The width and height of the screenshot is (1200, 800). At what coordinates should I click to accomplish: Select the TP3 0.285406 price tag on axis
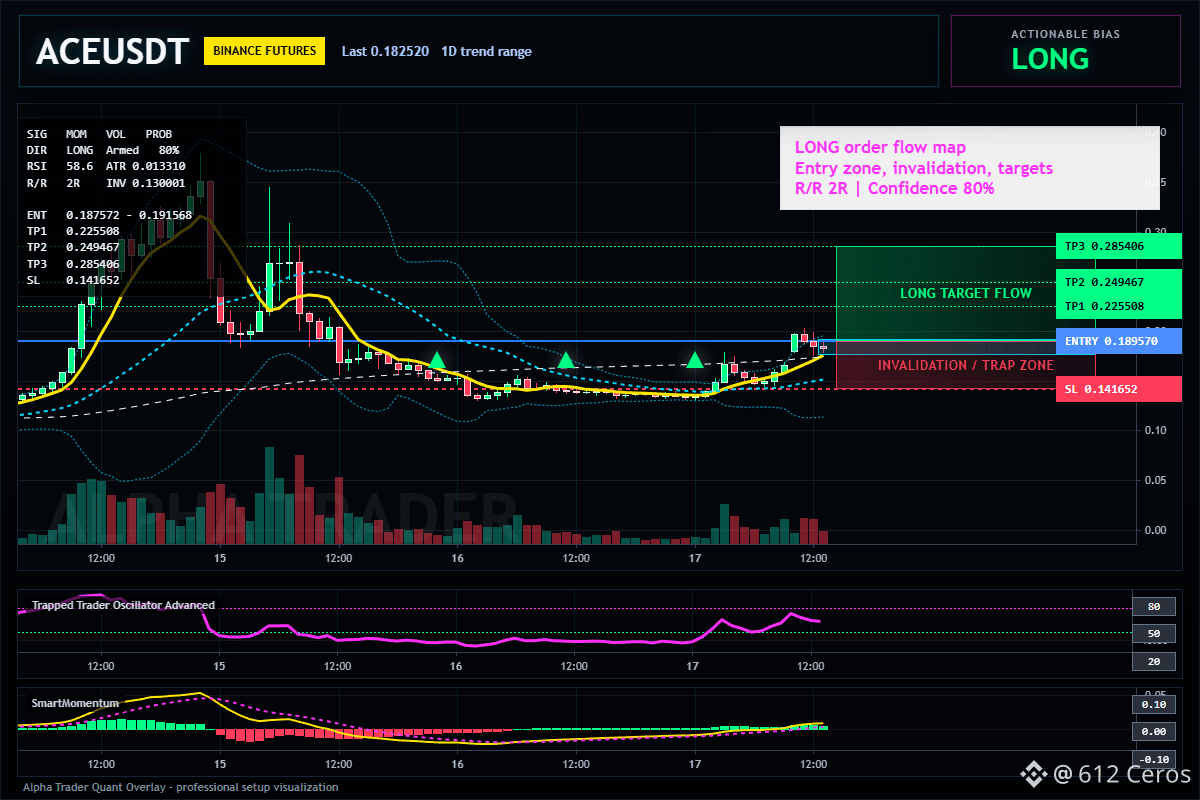tap(1118, 246)
